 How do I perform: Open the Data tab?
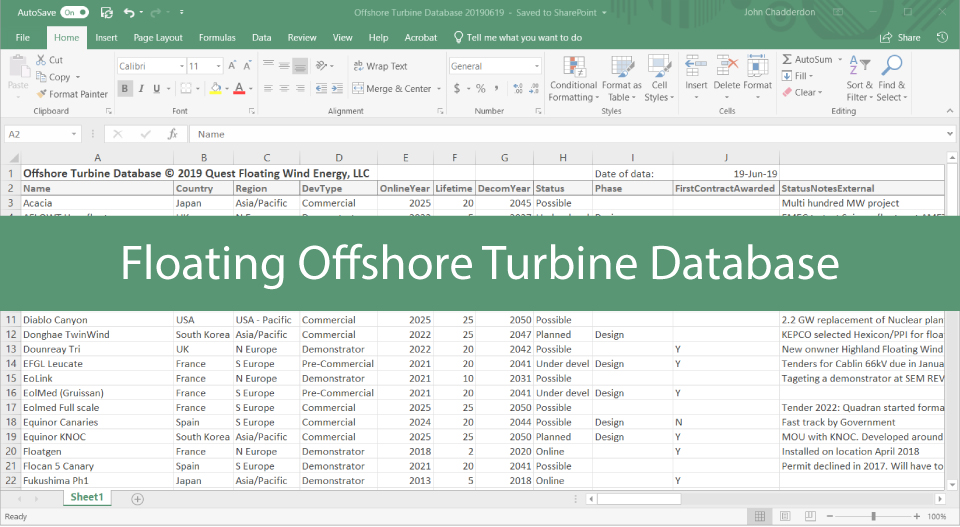click(261, 37)
